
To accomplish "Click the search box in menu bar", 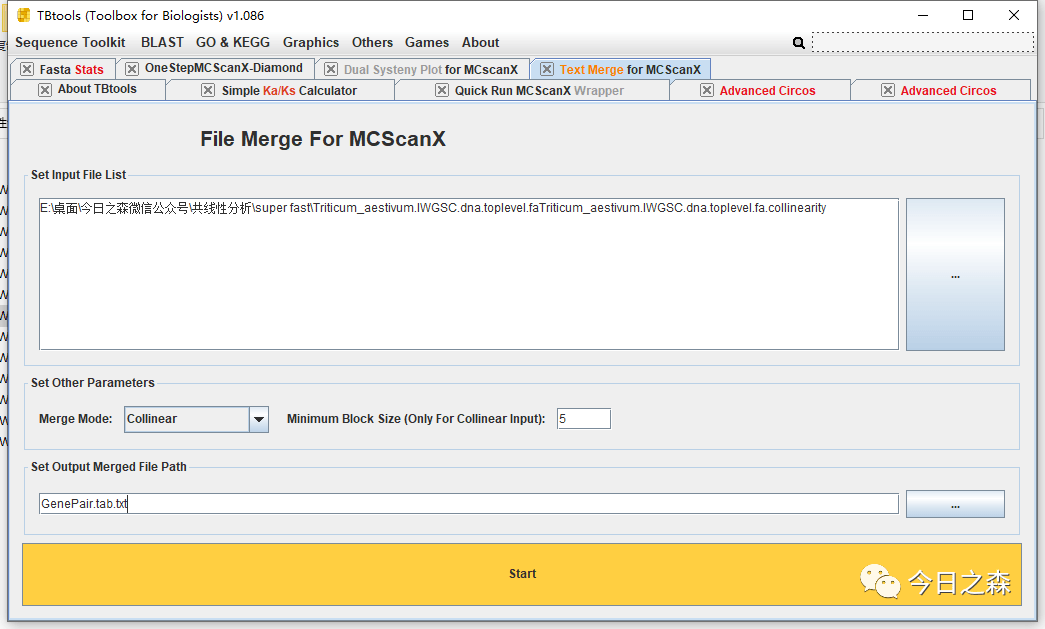I will [923, 42].
